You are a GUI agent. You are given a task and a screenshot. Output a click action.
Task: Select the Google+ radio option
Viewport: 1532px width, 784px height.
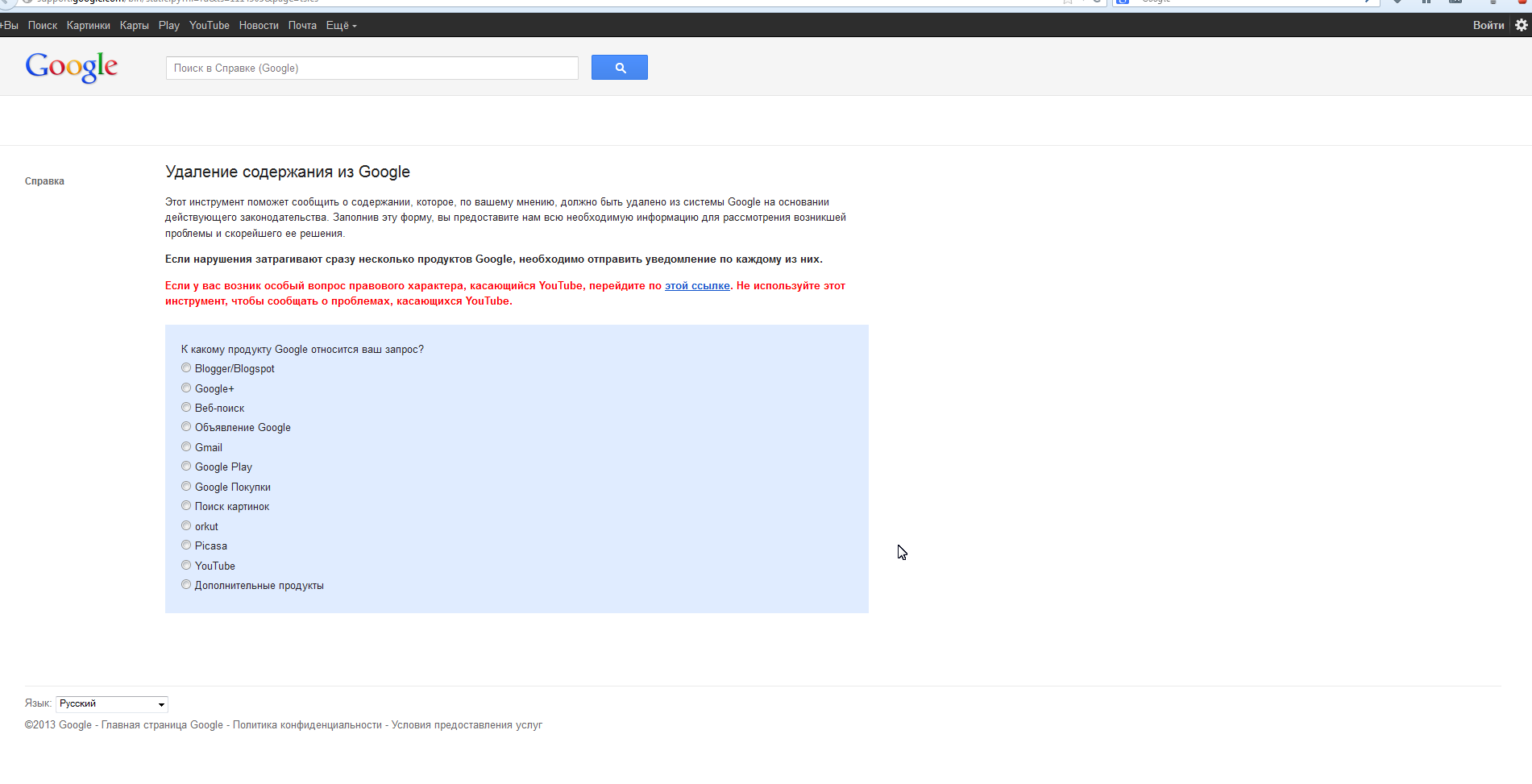186,388
